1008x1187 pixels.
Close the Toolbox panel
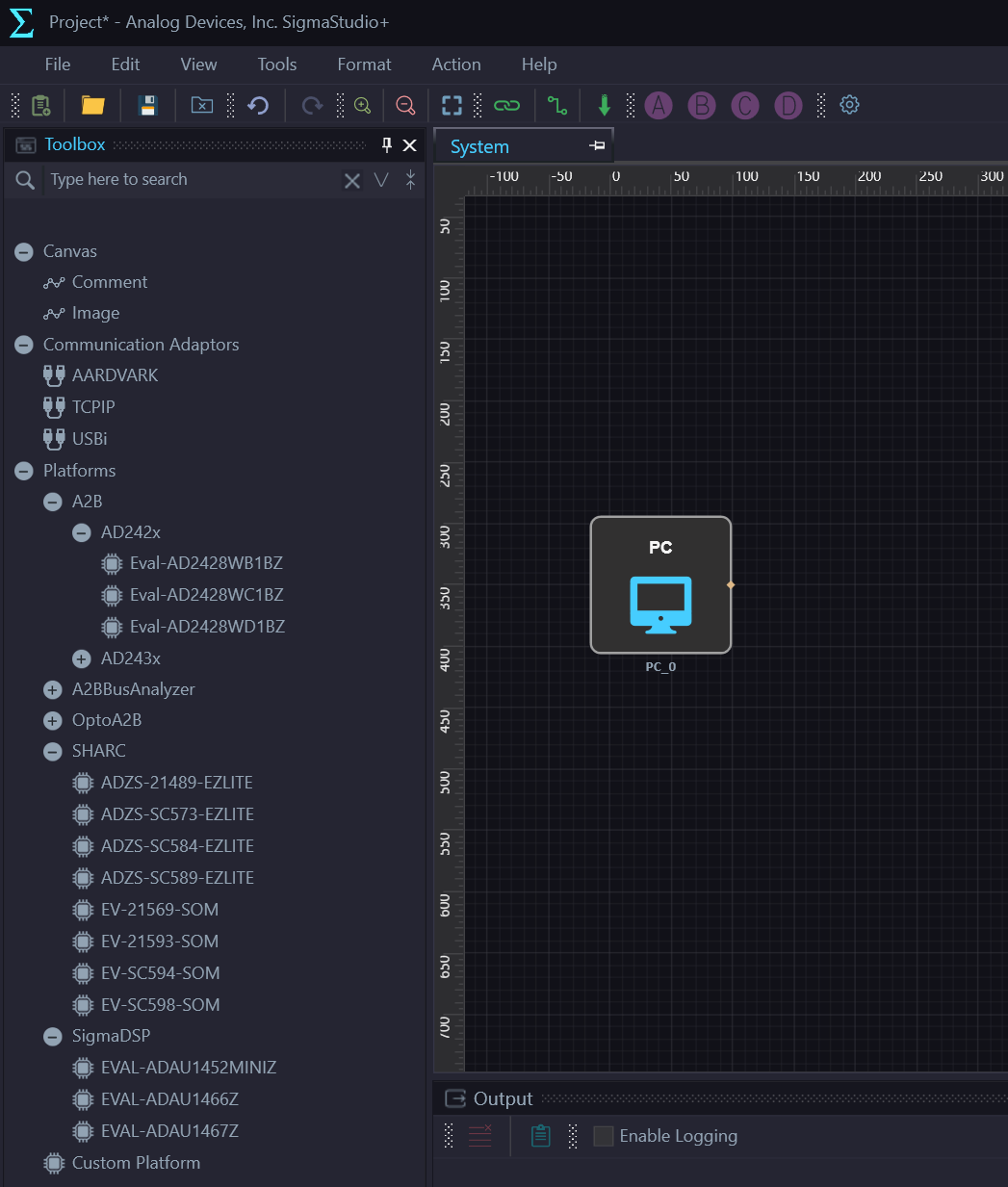click(x=409, y=145)
